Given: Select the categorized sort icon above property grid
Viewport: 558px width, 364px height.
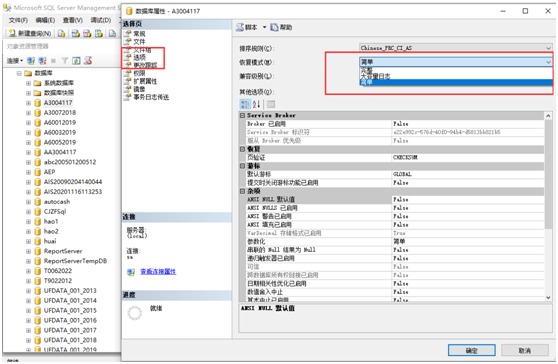Looking at the screenshot, I should [245, 104].
